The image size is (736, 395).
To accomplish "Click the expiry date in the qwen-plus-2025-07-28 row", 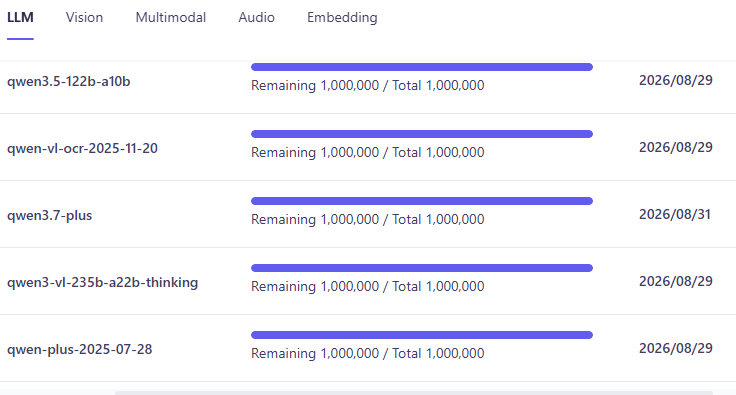I will [675, 349].
